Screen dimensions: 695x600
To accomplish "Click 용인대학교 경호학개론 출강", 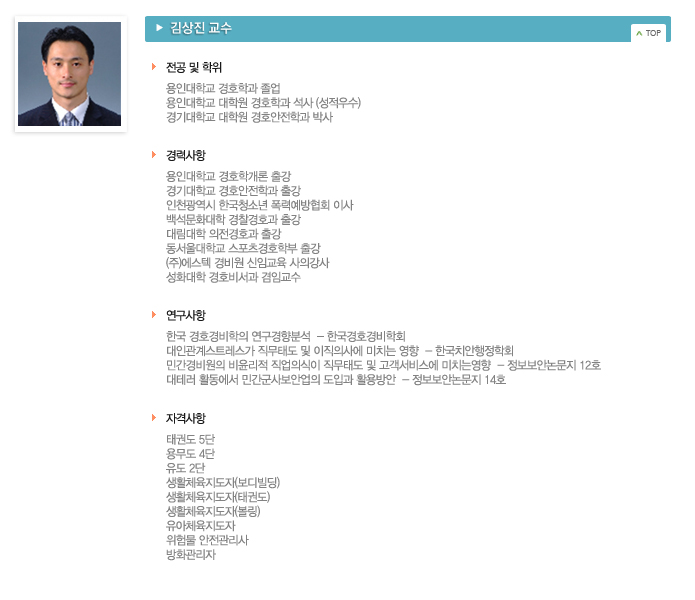I will click(x=228, y=176).
